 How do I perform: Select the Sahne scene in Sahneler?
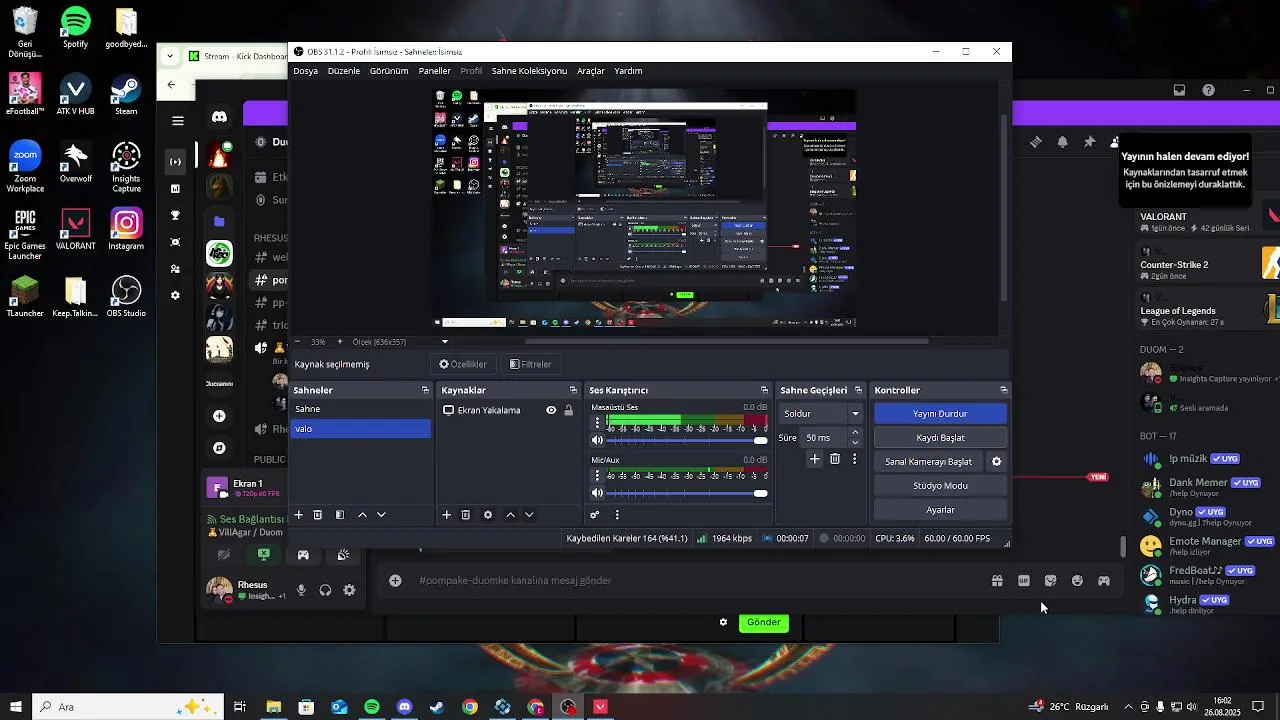pos(361,409)
